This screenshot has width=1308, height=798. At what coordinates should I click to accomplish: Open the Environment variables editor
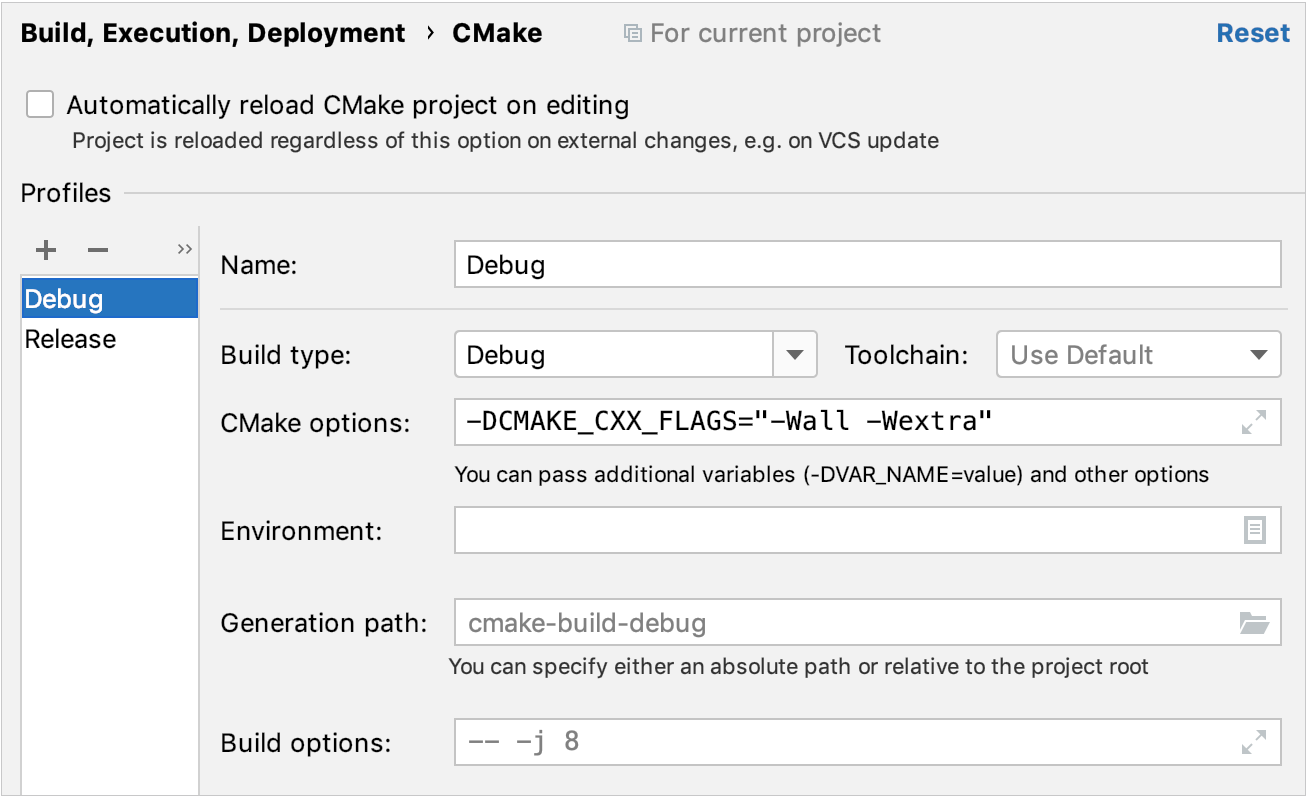(x=1257, y=530)
